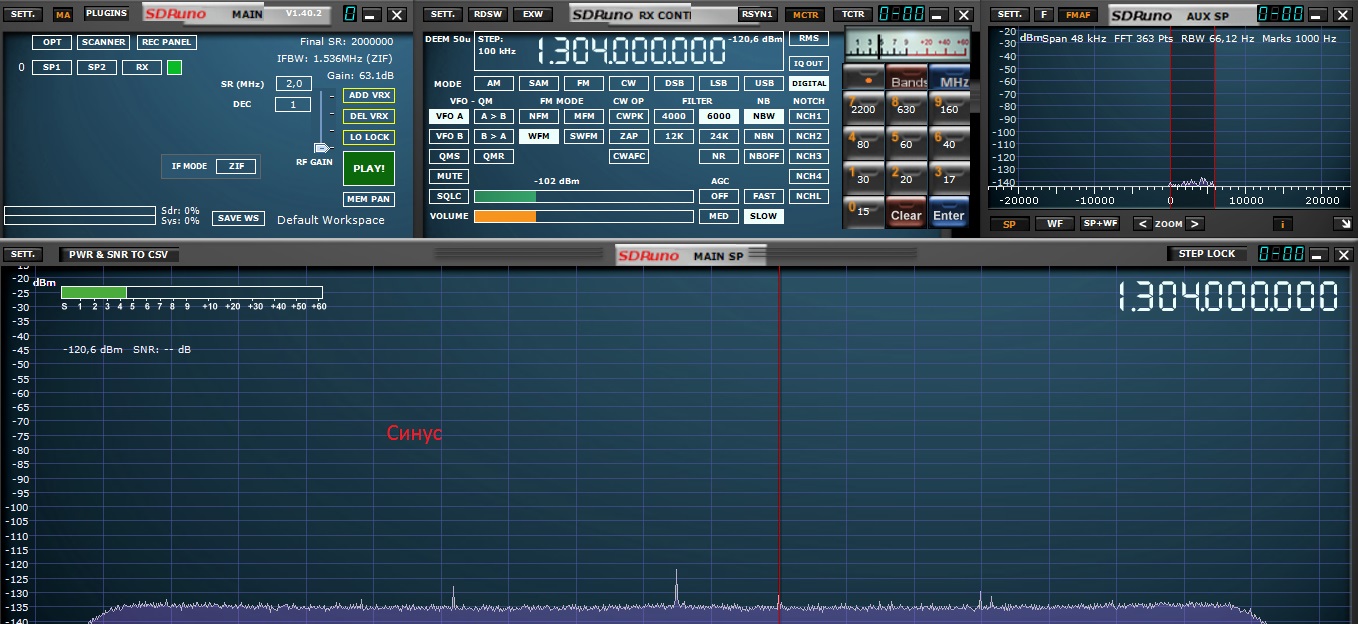This screenshot has width=1358, height=624.
Task: Tap keypad key 3 for 17 band
Action: pos(948,177)
